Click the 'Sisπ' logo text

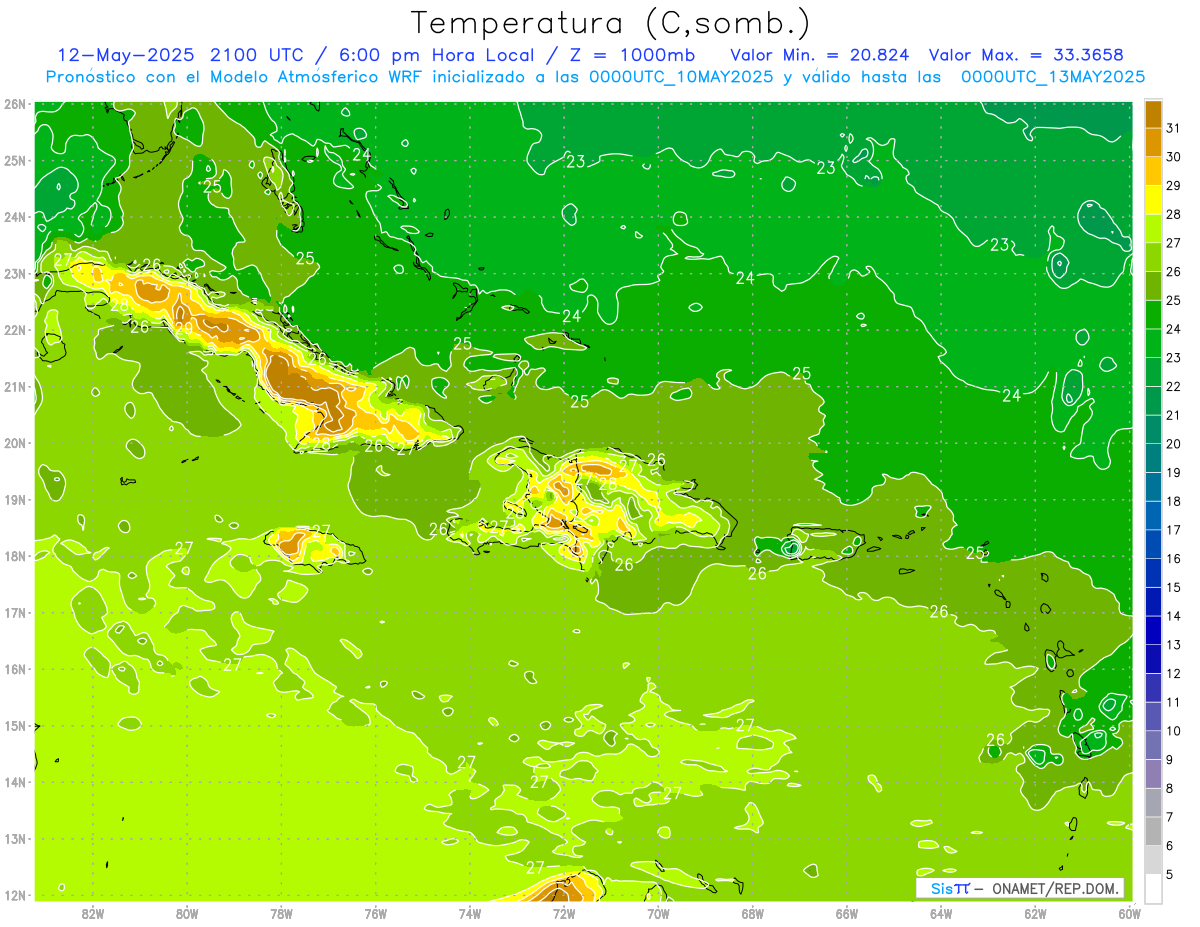point(950,888)
